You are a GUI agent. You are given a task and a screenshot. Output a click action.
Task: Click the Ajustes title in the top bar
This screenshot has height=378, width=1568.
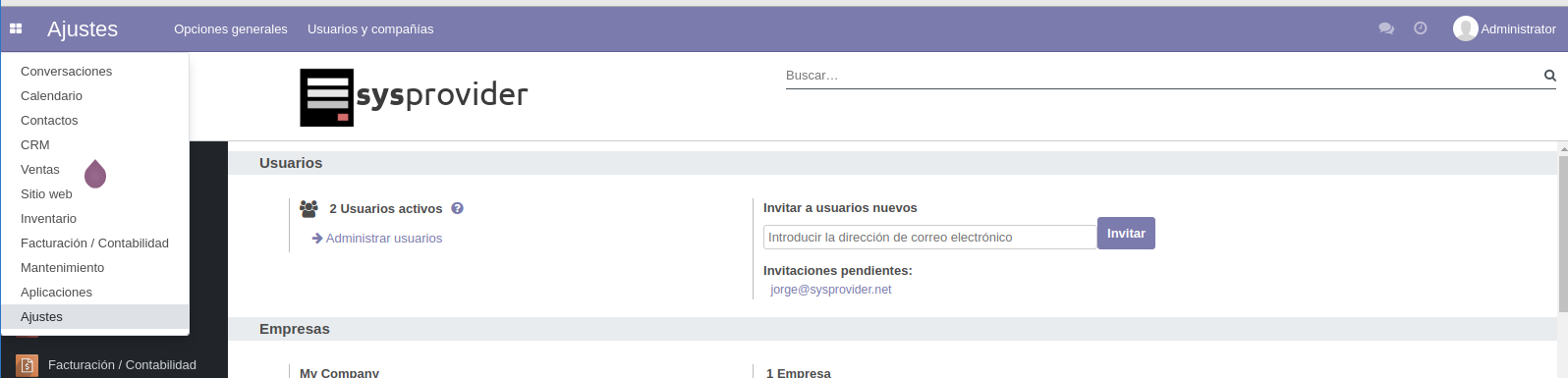[83, 29]
